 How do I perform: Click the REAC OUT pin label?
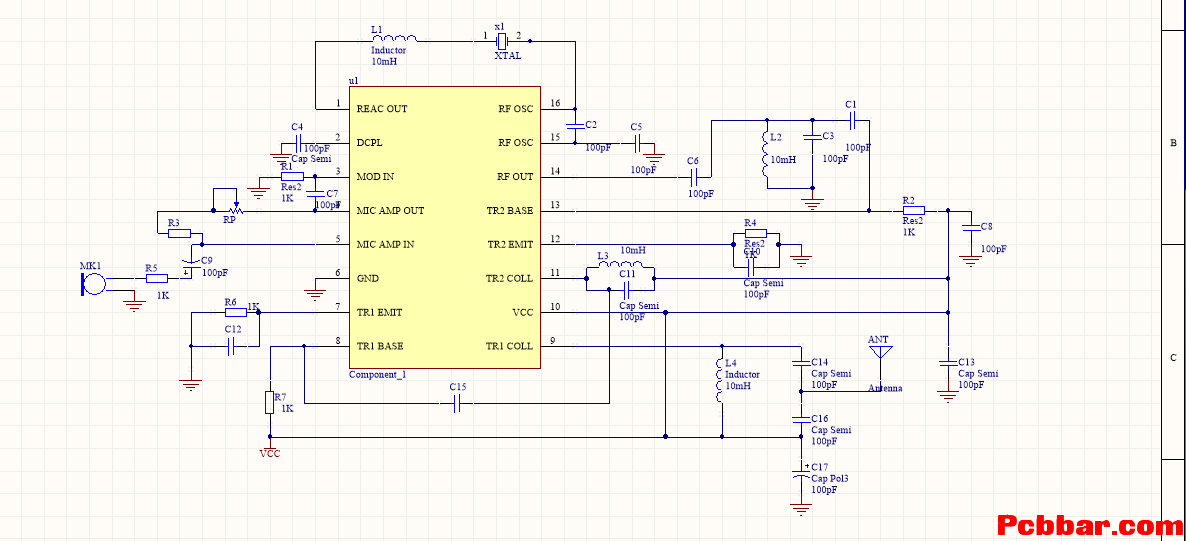click(x=382, y=109)
